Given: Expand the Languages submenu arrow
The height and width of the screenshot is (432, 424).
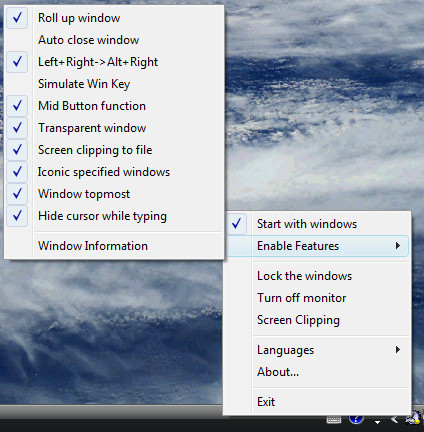Looking at the screenshot, I should pos(397,350).
